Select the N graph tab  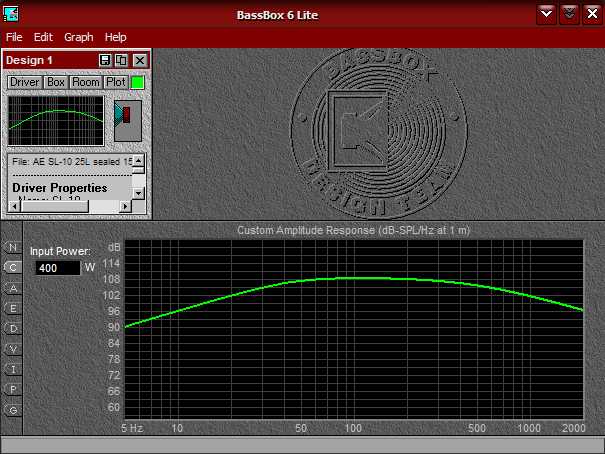[x=13, y=247]
